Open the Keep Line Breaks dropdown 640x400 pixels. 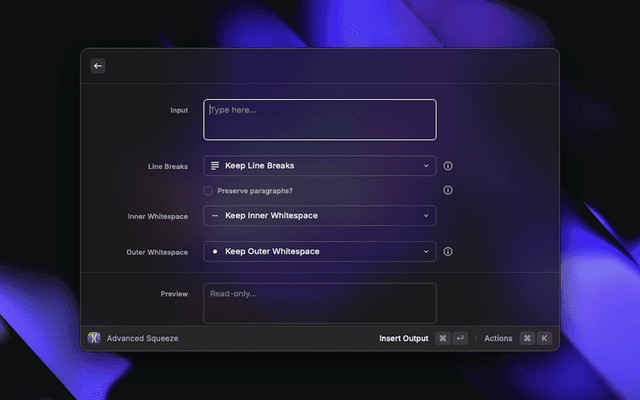click(x=320, y=166)
